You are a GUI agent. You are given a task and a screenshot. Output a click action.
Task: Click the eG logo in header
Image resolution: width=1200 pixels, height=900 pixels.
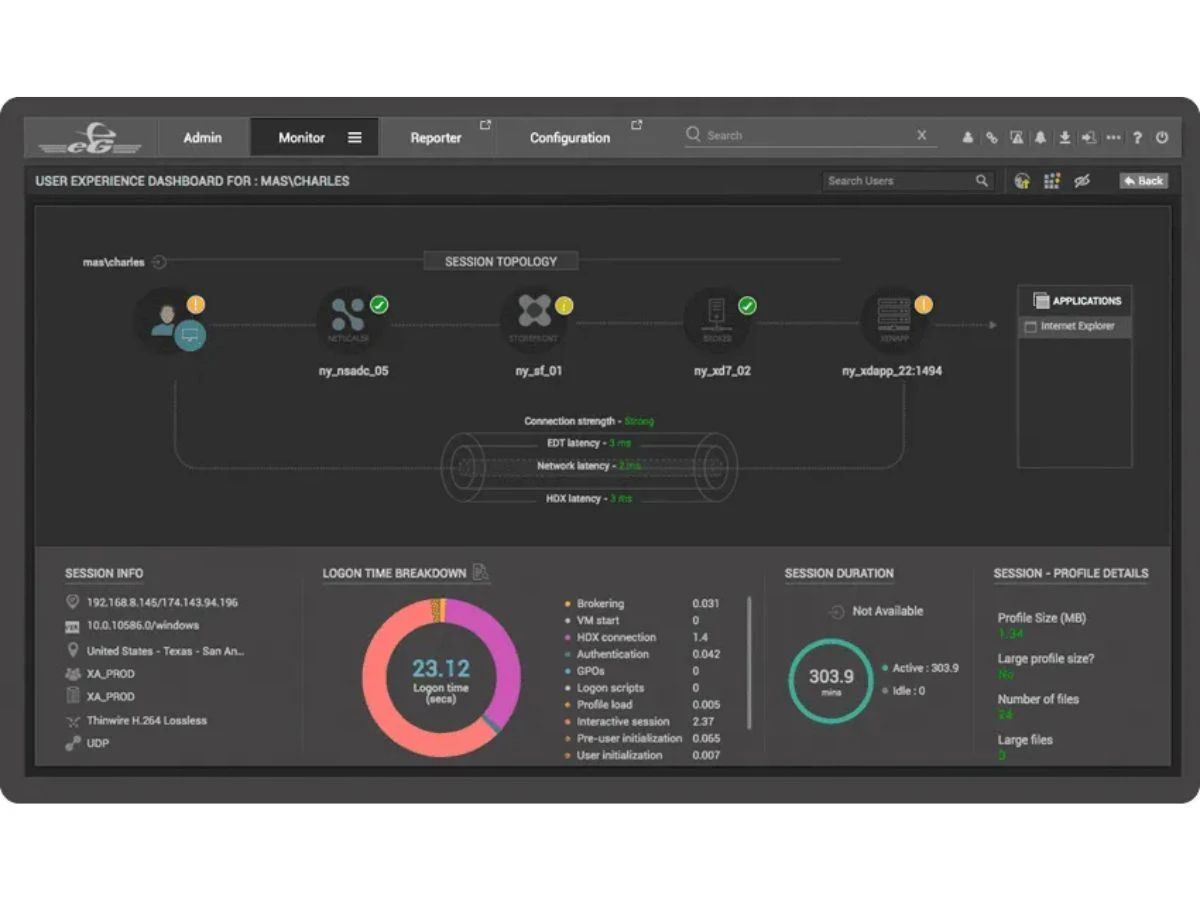click(90, 137)
